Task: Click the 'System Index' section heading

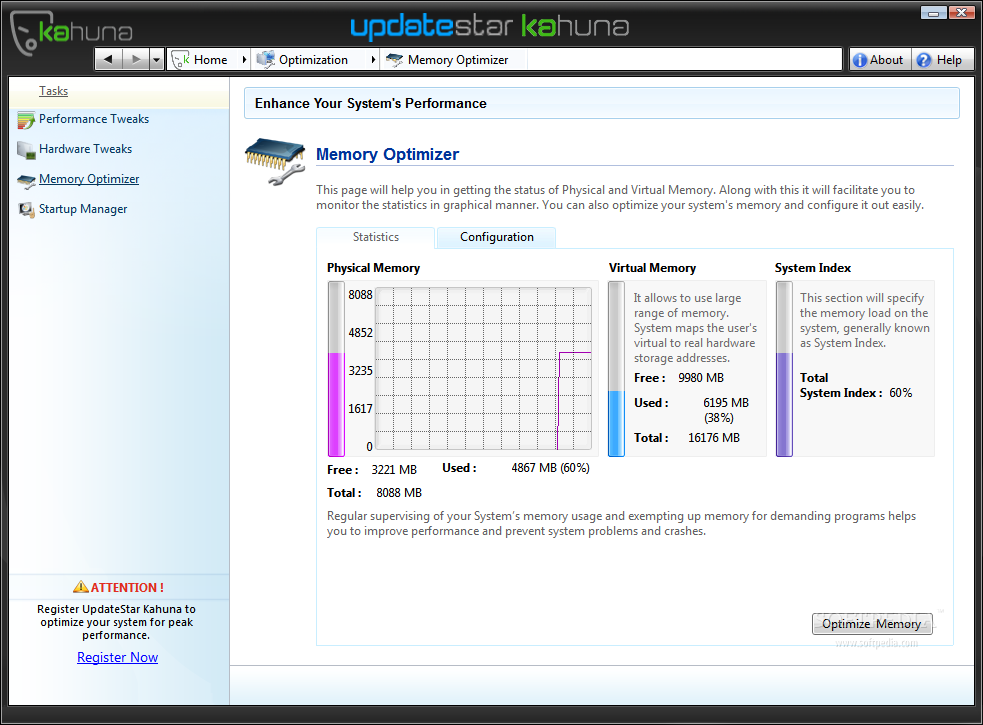Action: tap(812, 268)
